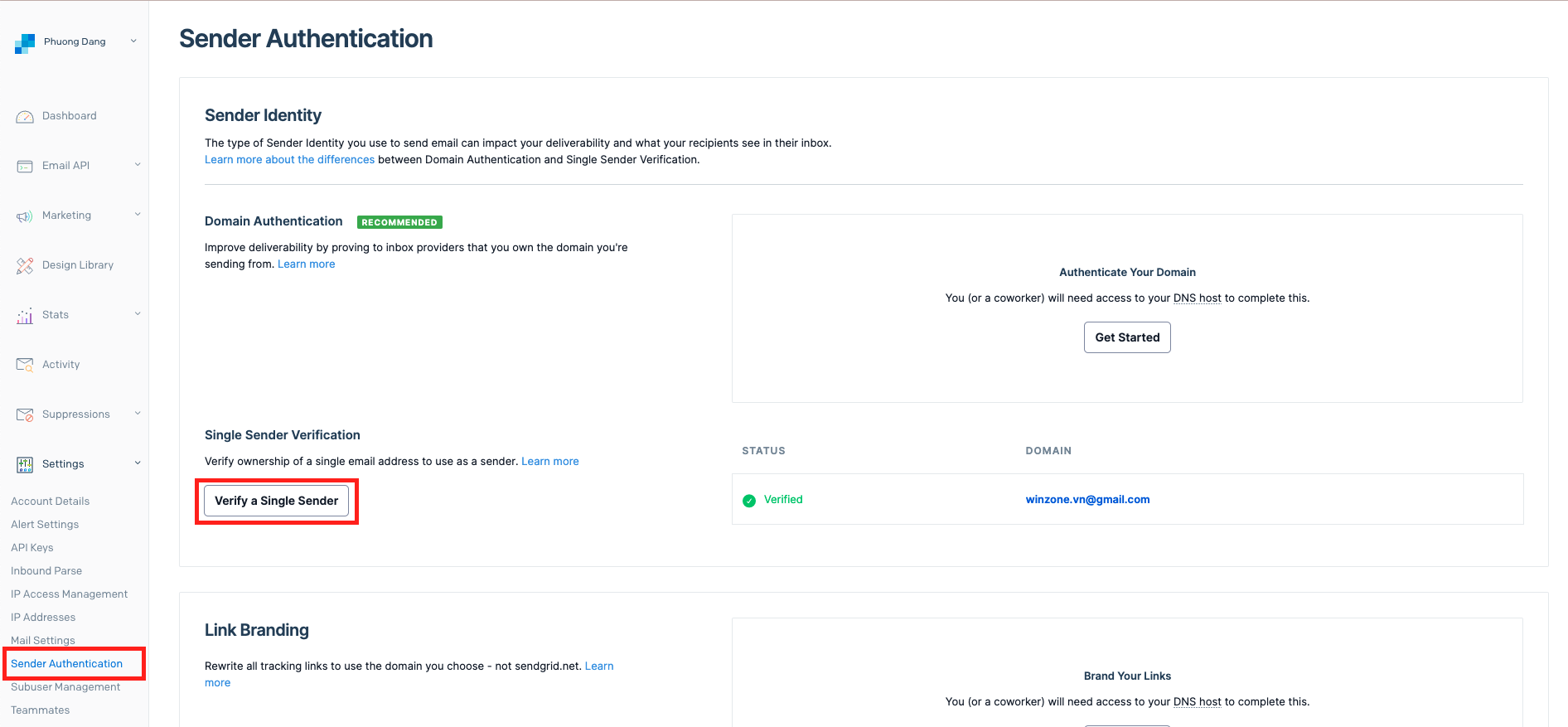
Task: Click the first DNS host term in Authenticate Your Domain
Action: (x=1198, y=298)
